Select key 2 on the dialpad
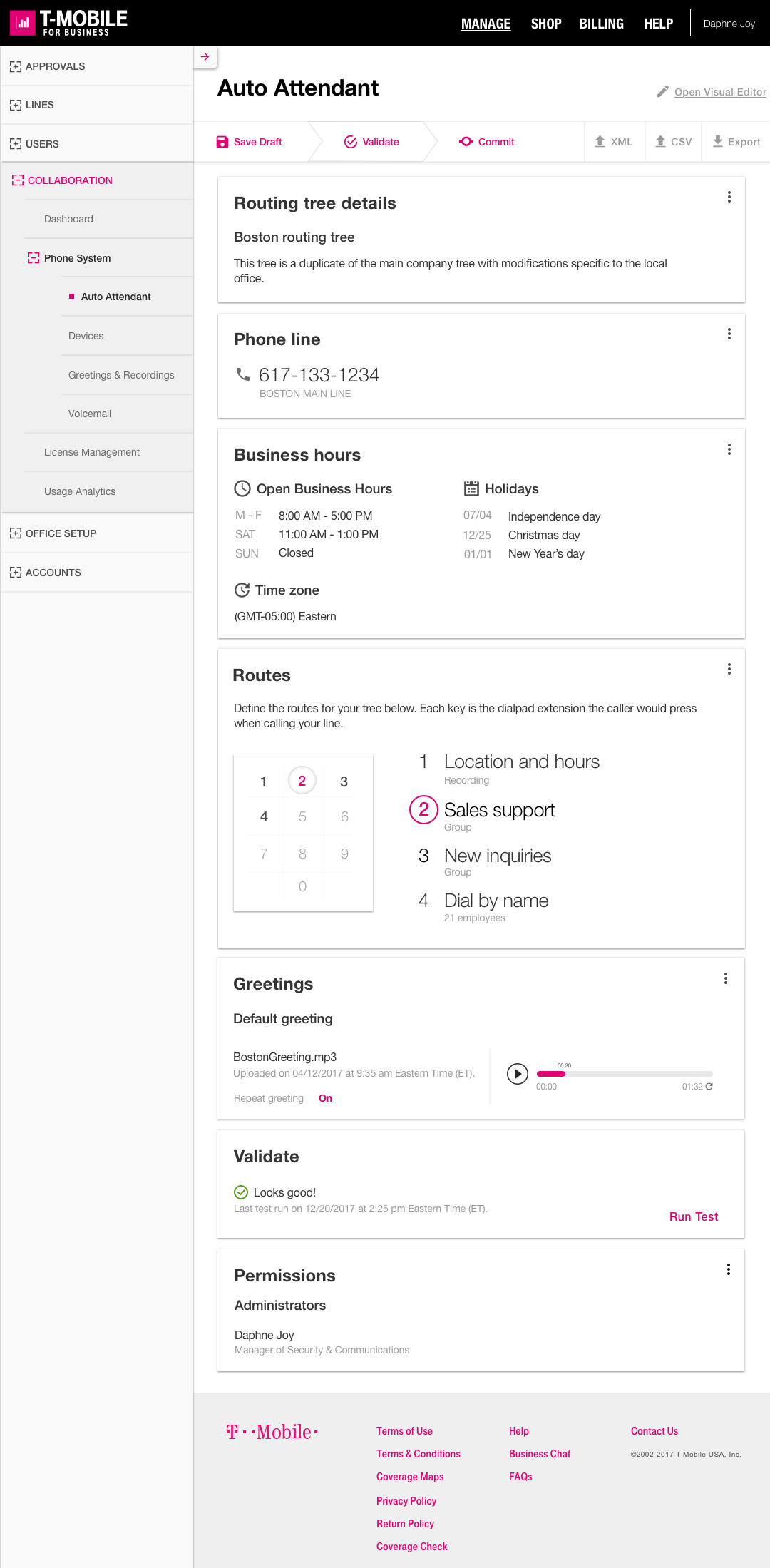Screen dimensions: 770x1568 click(x=302, y=781)
